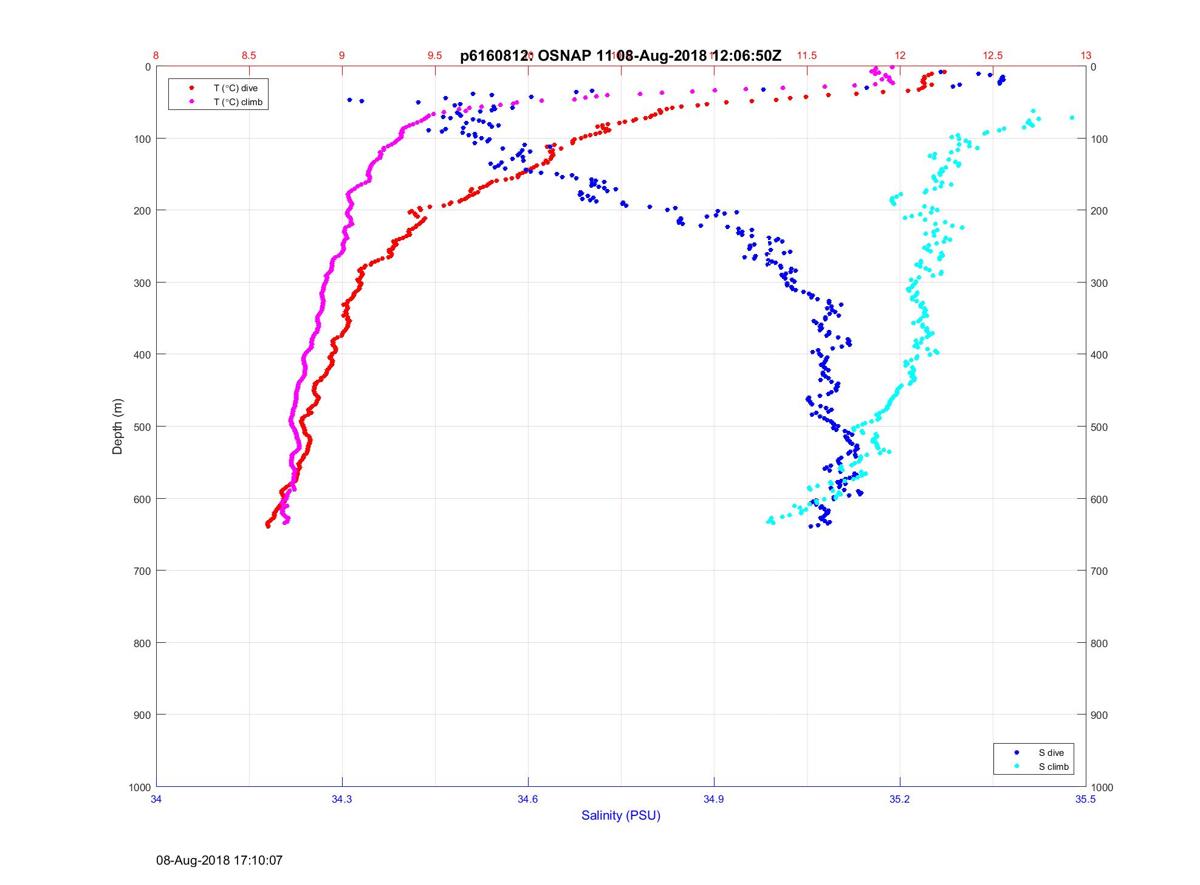Click the red marker beside T dive legend entry

point(192,88)
